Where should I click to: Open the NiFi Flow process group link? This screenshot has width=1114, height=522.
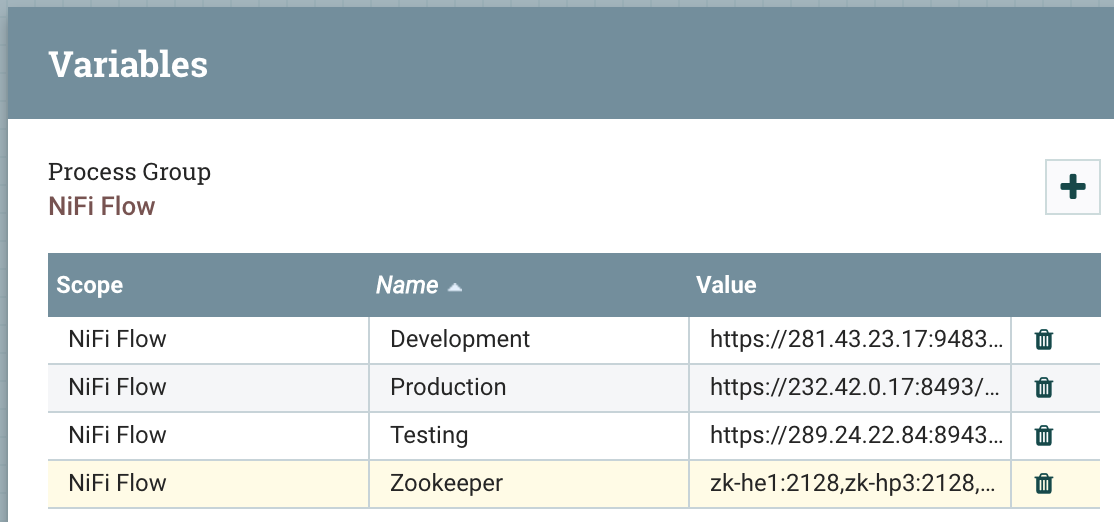coord(102,207)
